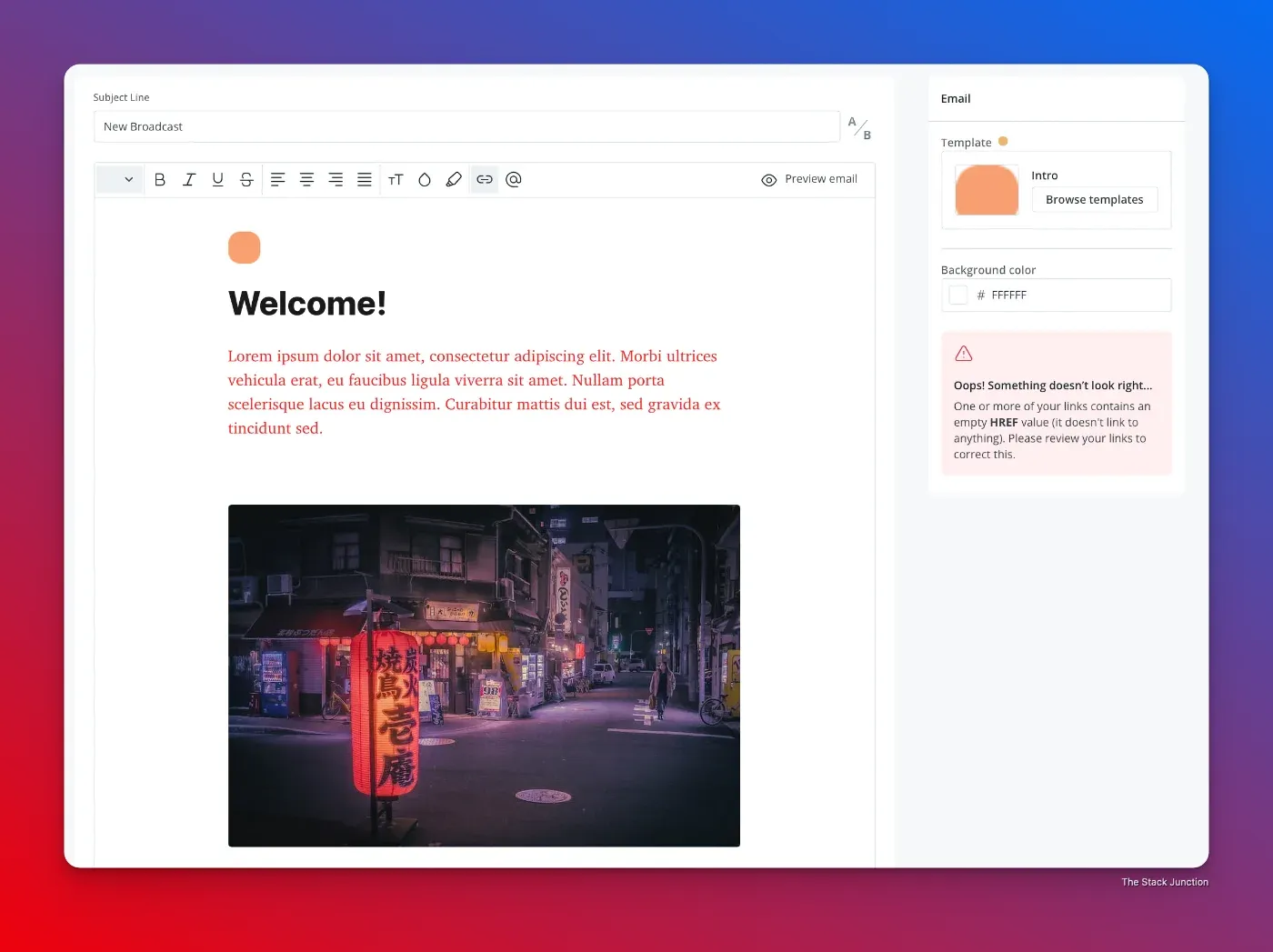This screenshot has width=1273, height=952.
Task: Click Browse templates
Action: tap(1095, 199)
